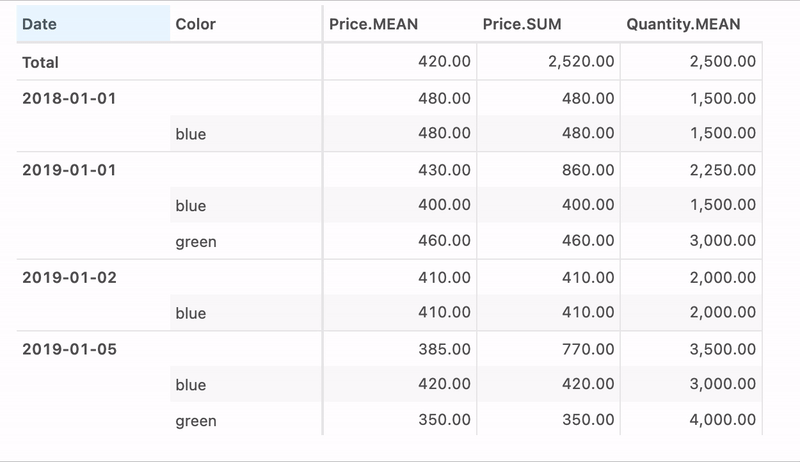Sort by the Price.MEAN column header
800x462 pixels.
[373, 24]
